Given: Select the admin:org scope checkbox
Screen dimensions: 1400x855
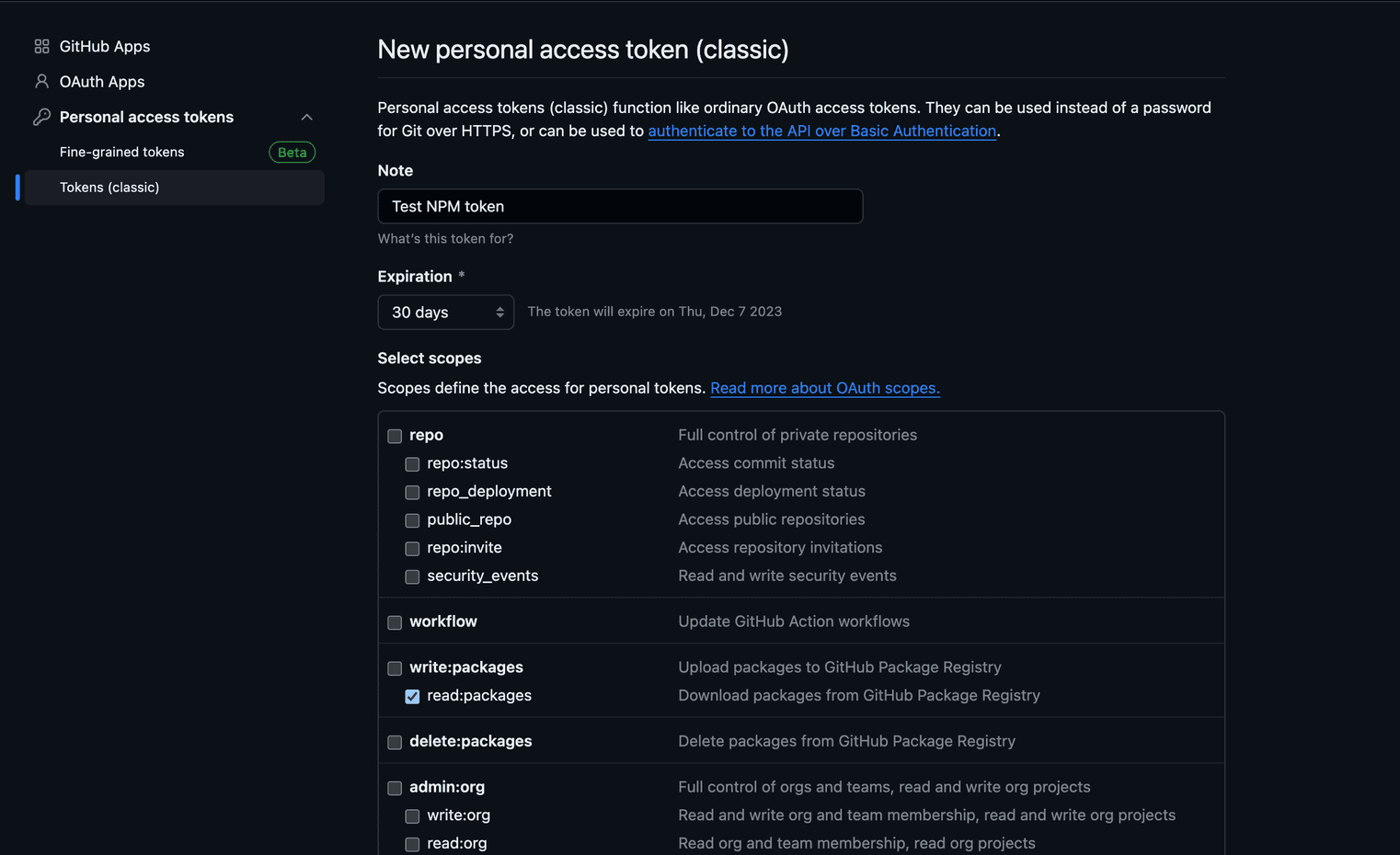Looking at the screenshot, I should [395, 788].
